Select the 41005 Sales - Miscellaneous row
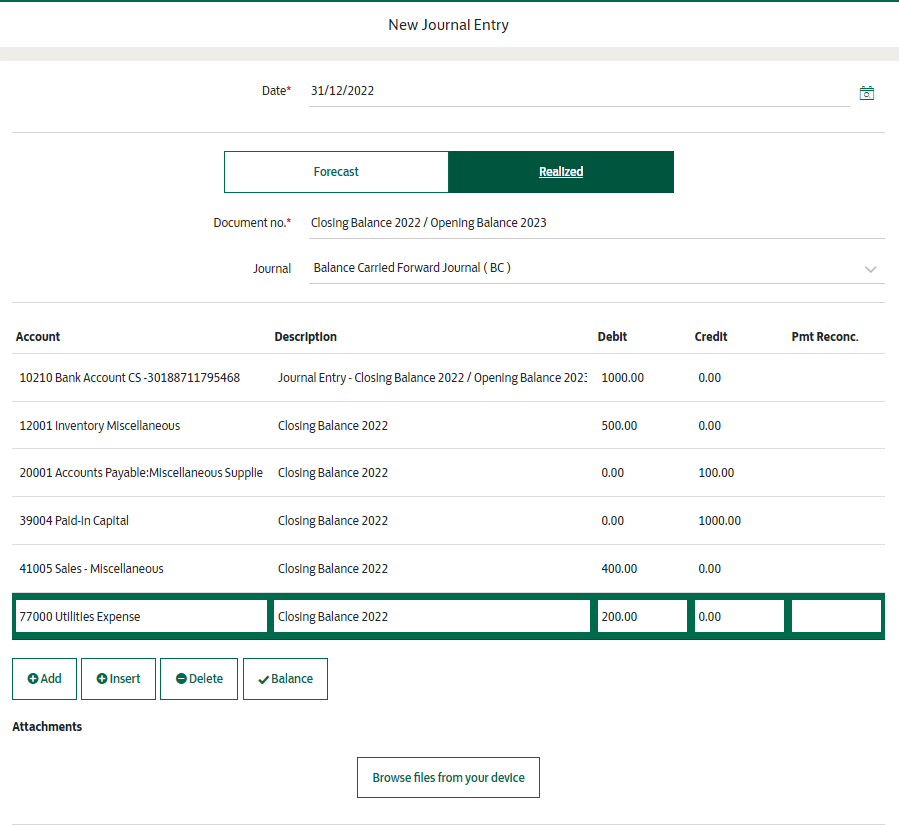Screen dimensions: 899x825 point(92,569)
